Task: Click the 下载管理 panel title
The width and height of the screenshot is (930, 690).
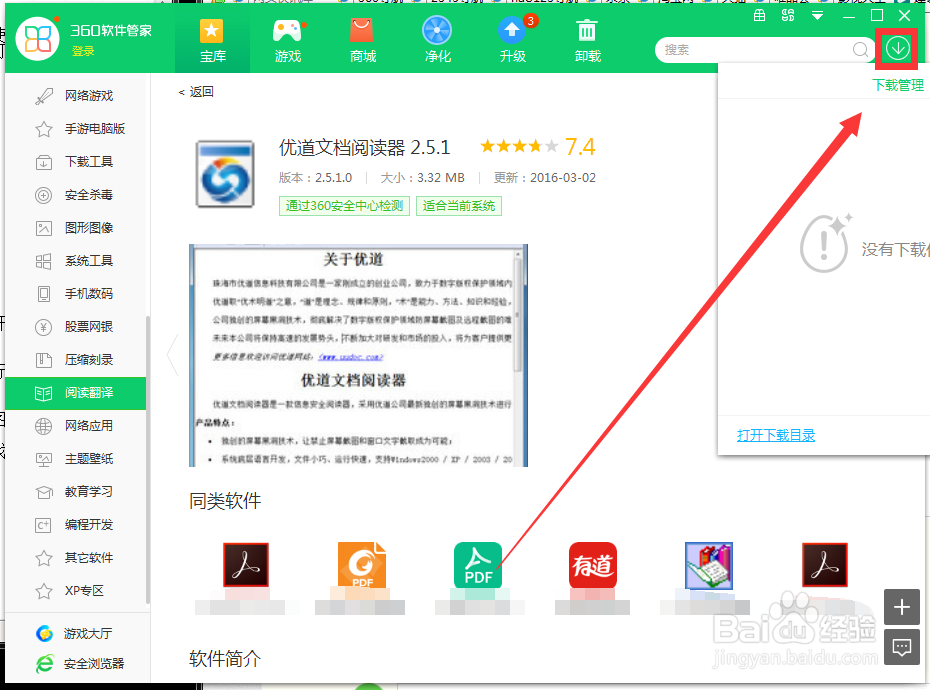Action: pyautogui.click(x=897, y=85)
